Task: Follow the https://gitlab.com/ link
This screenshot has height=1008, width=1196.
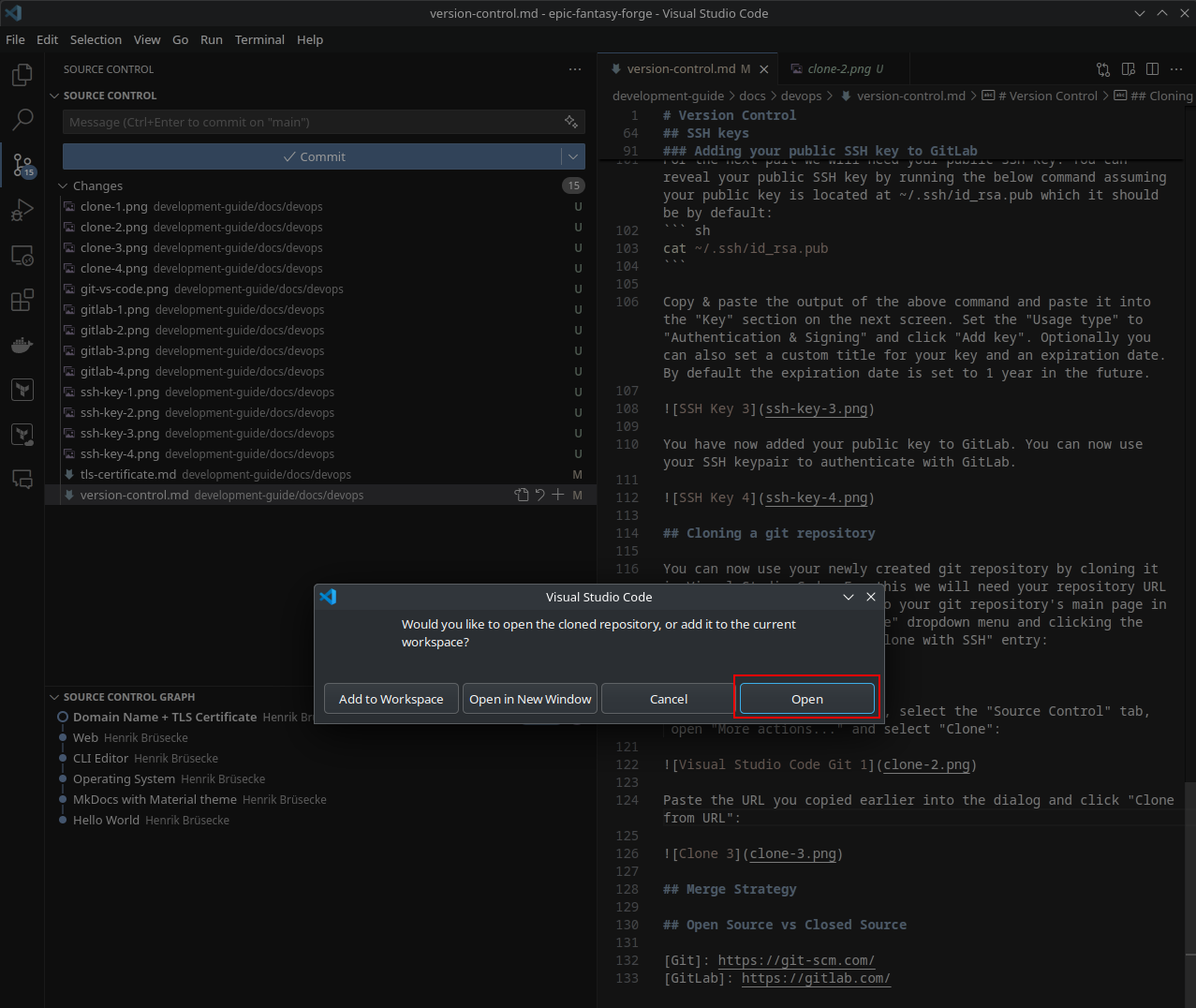Action: pos(816,978)
